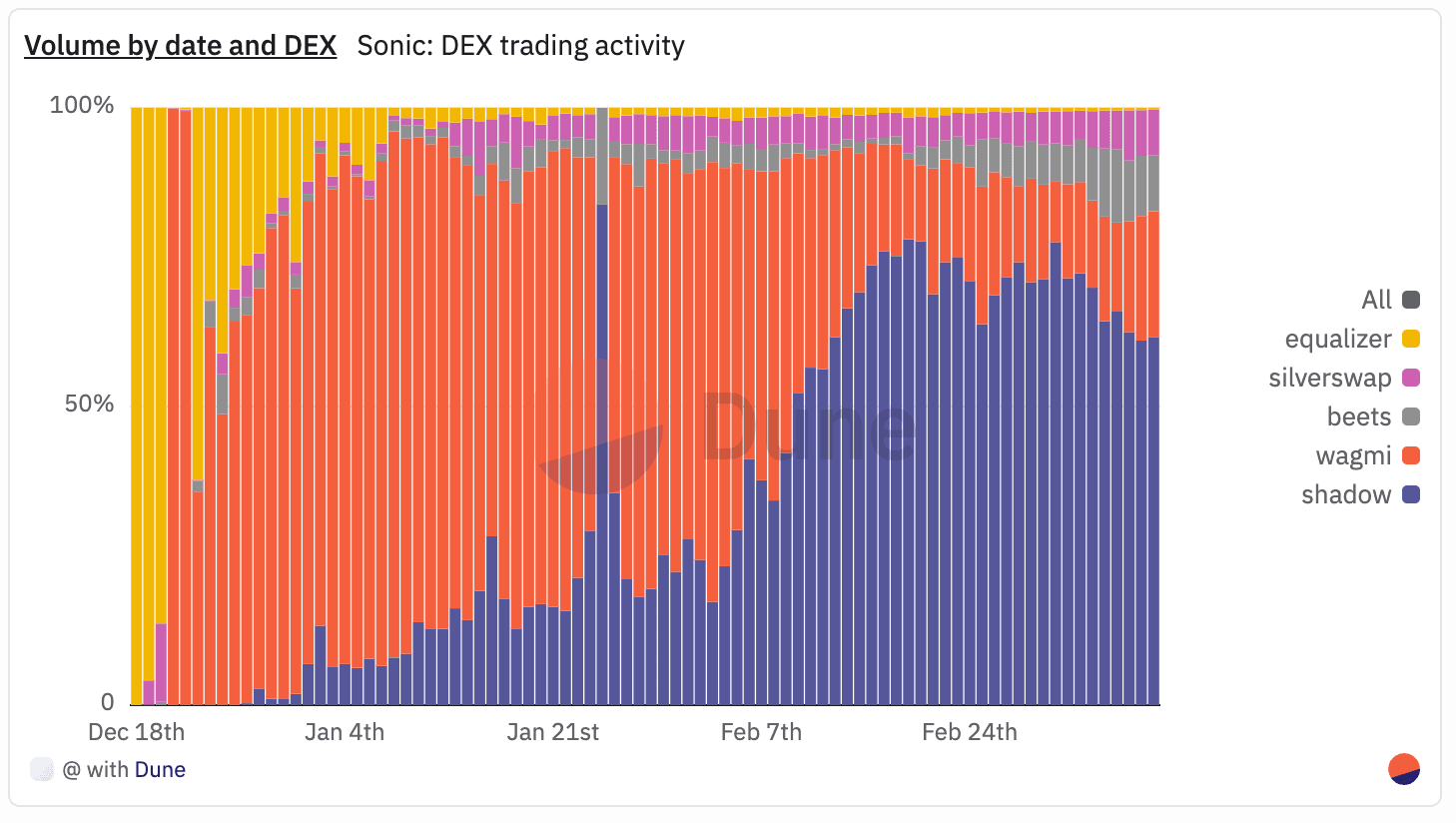Toggle the silverswap legend color dot

click(1411, 378)
